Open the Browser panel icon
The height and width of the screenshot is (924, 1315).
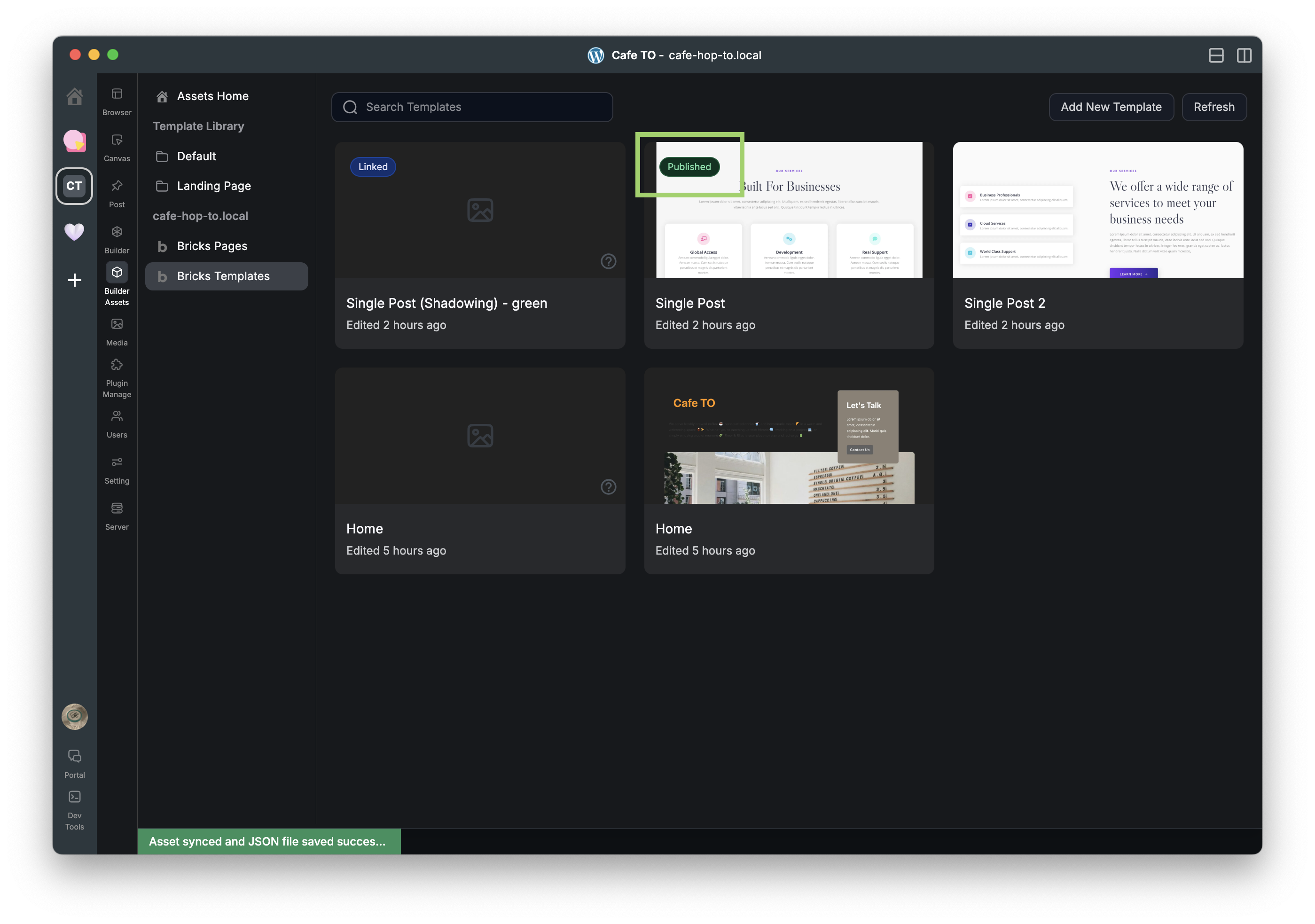coord(117,94)
